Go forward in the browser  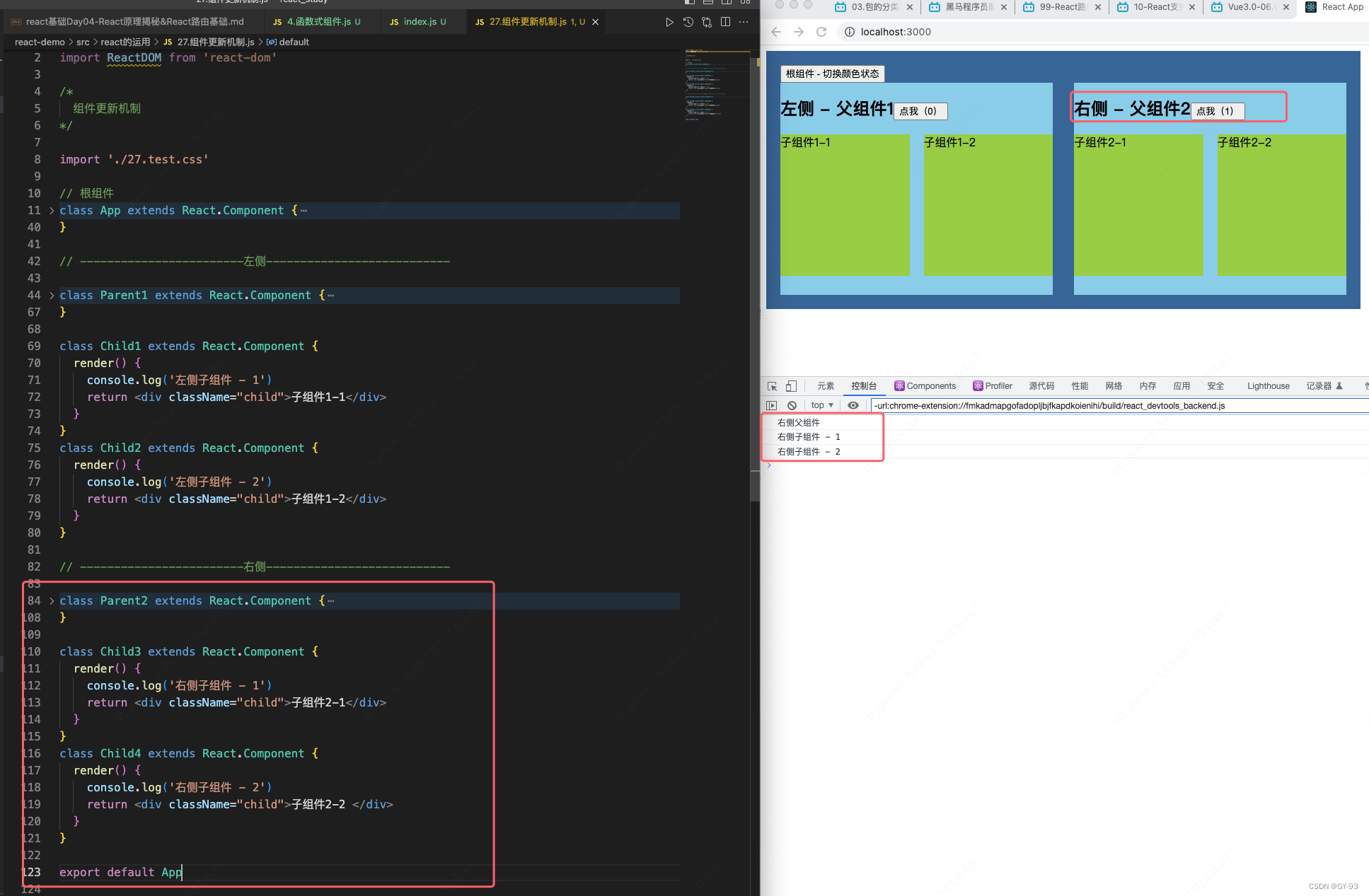tap(799, 32)
